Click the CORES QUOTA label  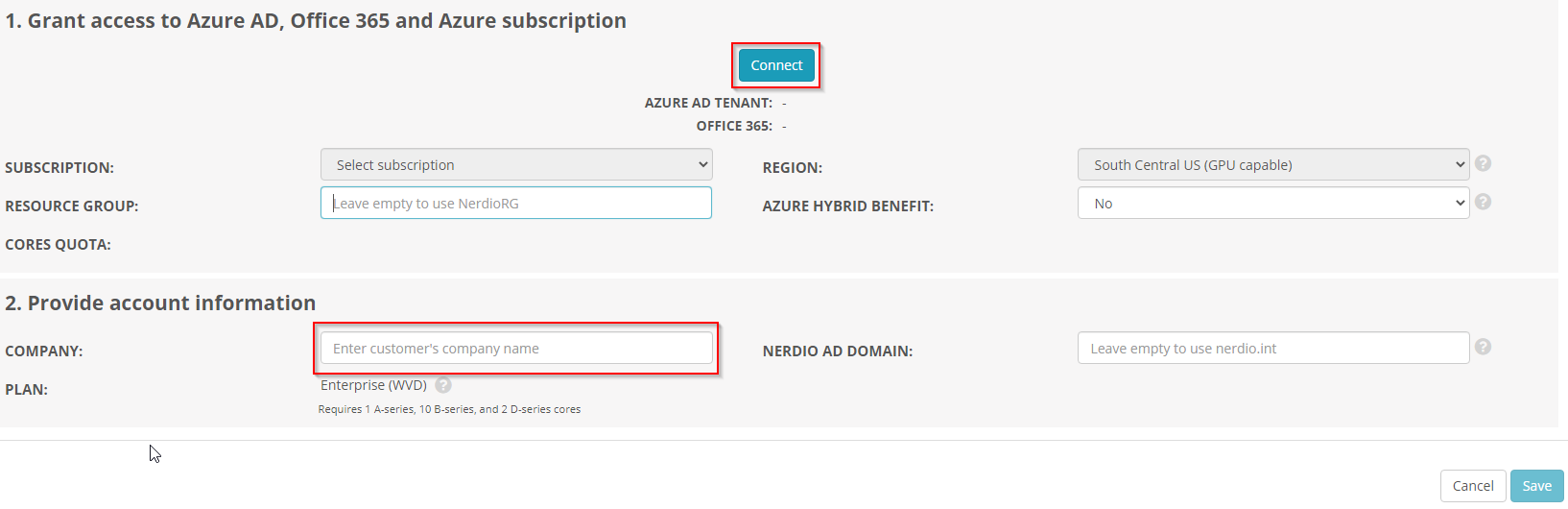(58, 245)
